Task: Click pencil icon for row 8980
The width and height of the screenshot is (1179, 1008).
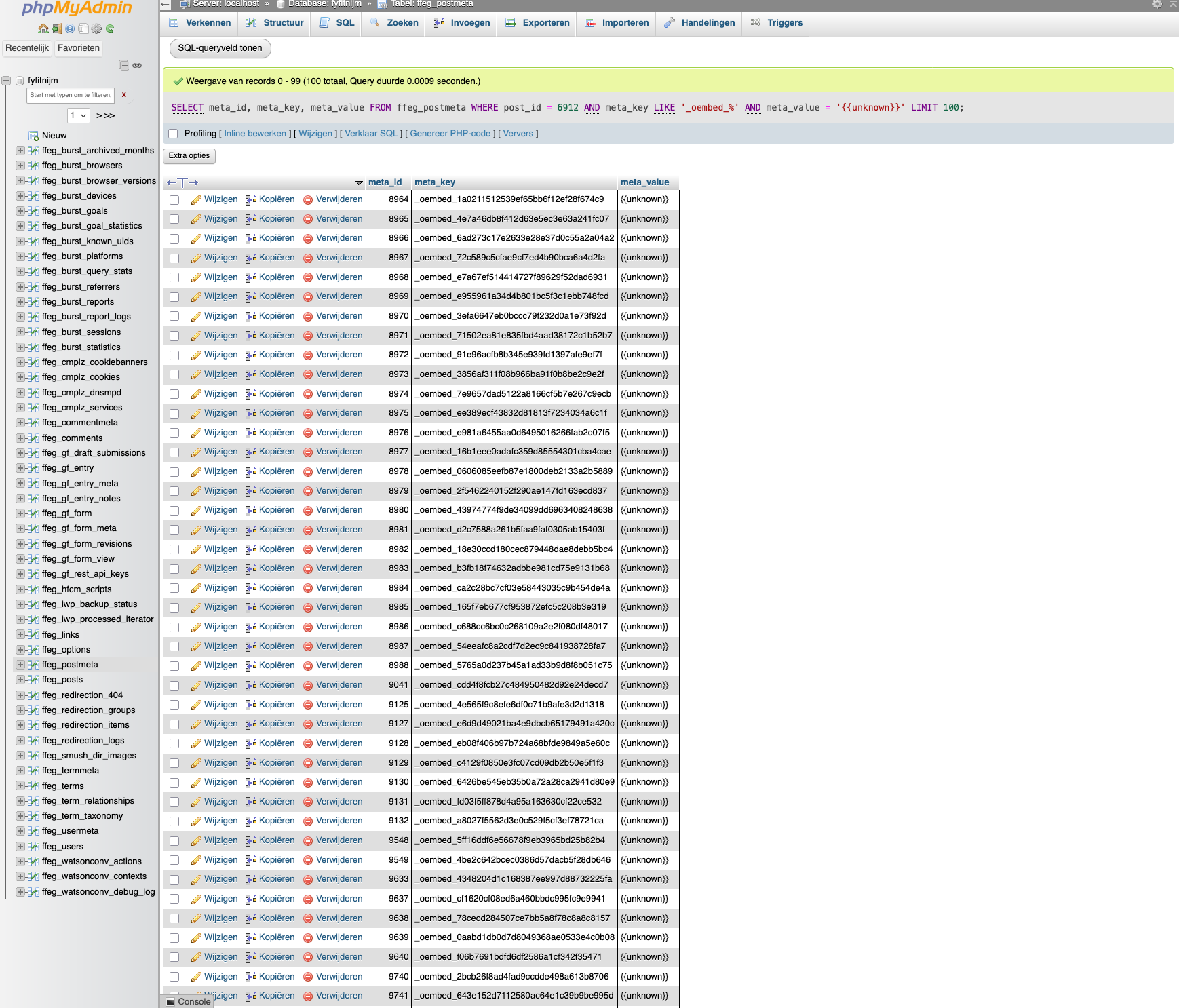Action: (x=196, y=511)
